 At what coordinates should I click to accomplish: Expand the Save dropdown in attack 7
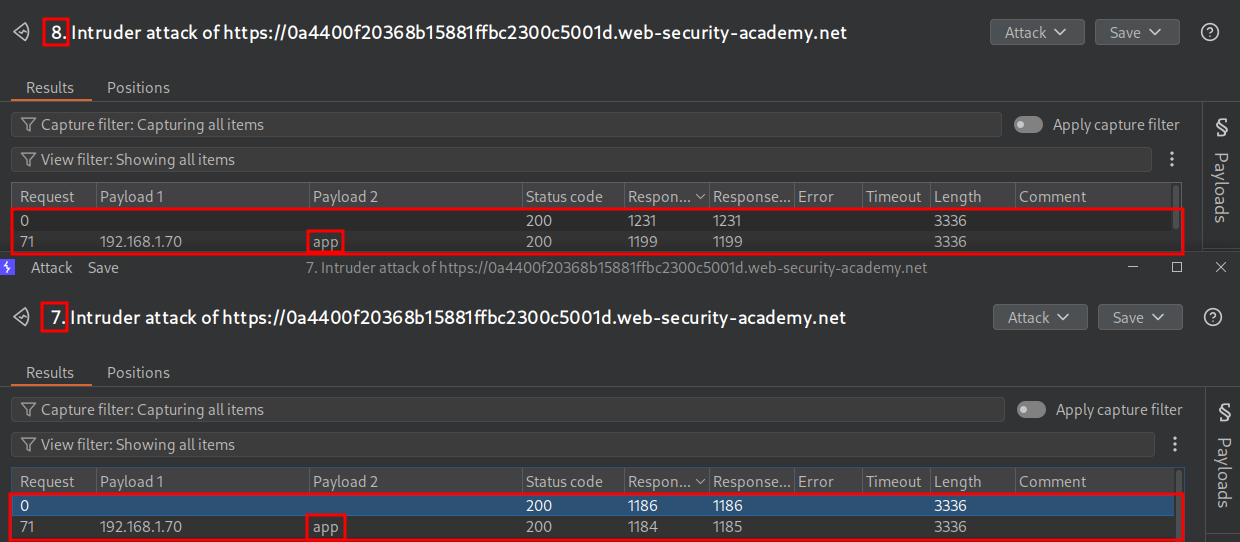1139,317
